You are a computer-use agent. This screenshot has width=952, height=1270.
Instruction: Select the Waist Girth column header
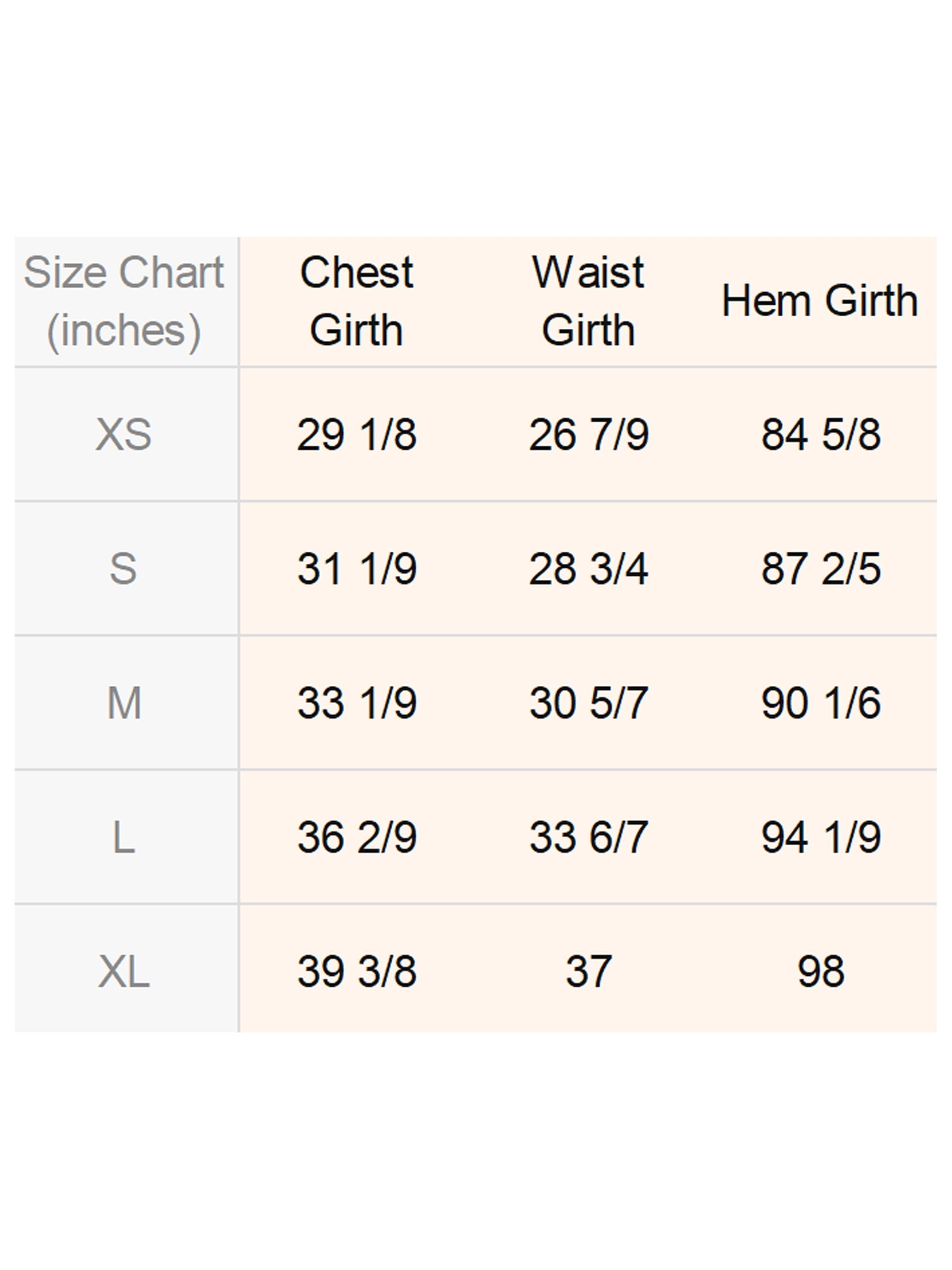tap(588, 301)
